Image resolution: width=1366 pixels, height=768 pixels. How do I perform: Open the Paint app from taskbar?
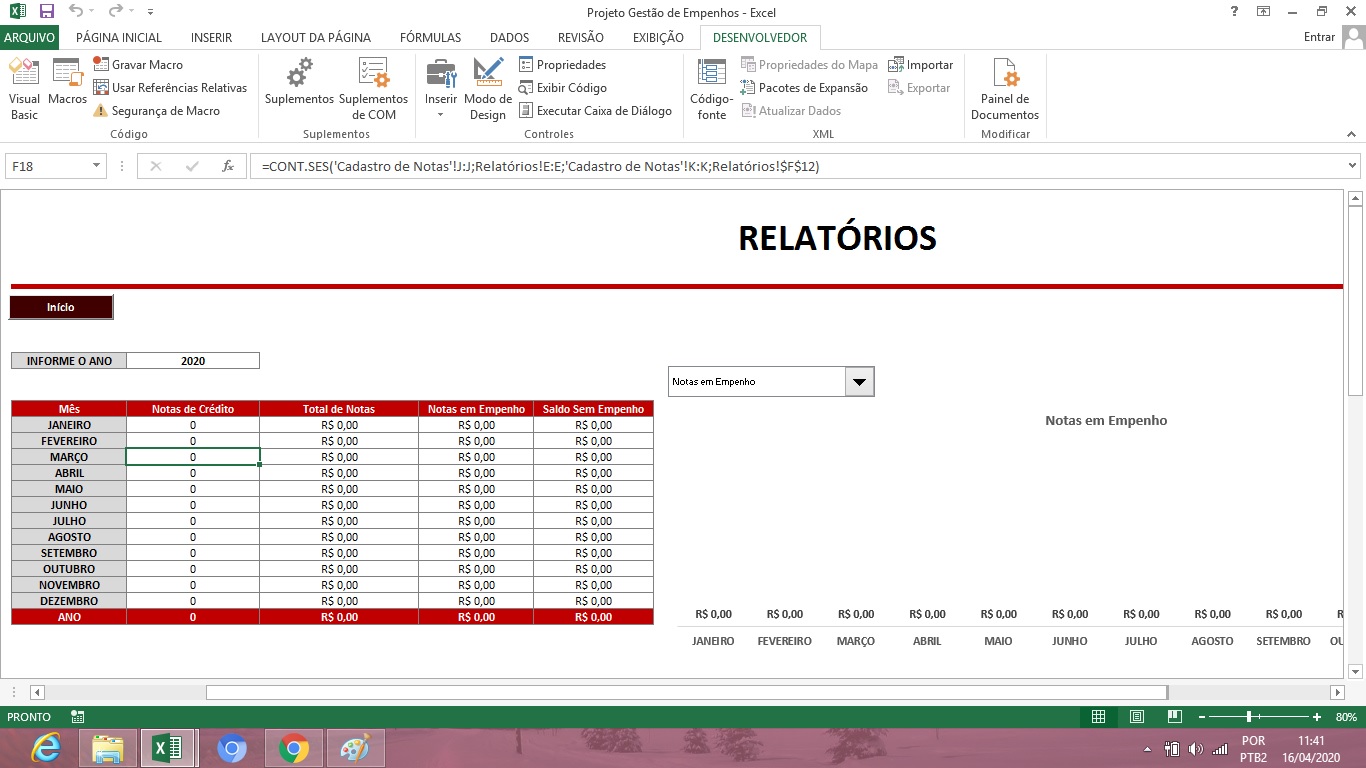(x=355, y=748)
